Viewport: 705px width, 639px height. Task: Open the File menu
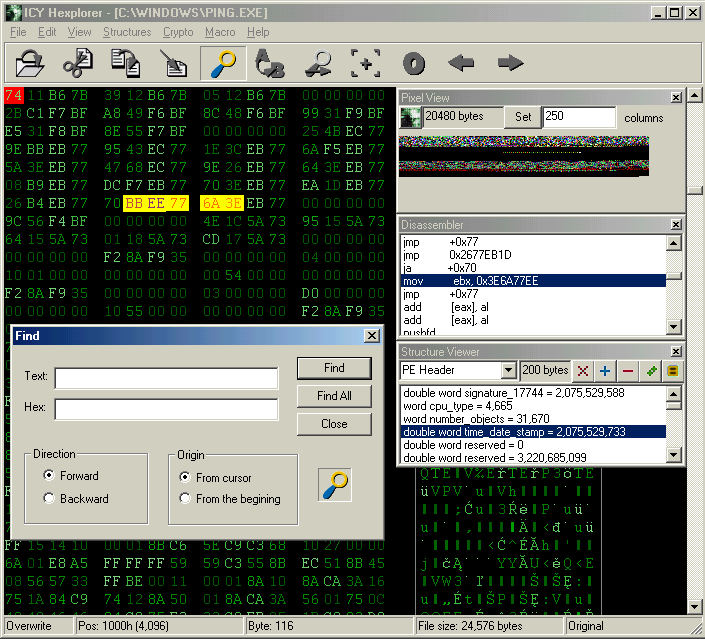click(x=18, y=32)
